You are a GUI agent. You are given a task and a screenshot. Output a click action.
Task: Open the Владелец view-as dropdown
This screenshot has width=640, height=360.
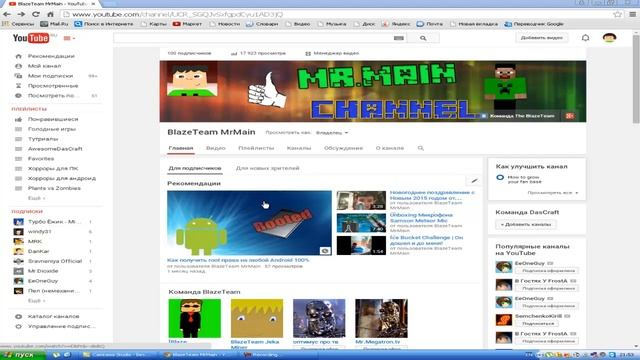tap(332, 133)
